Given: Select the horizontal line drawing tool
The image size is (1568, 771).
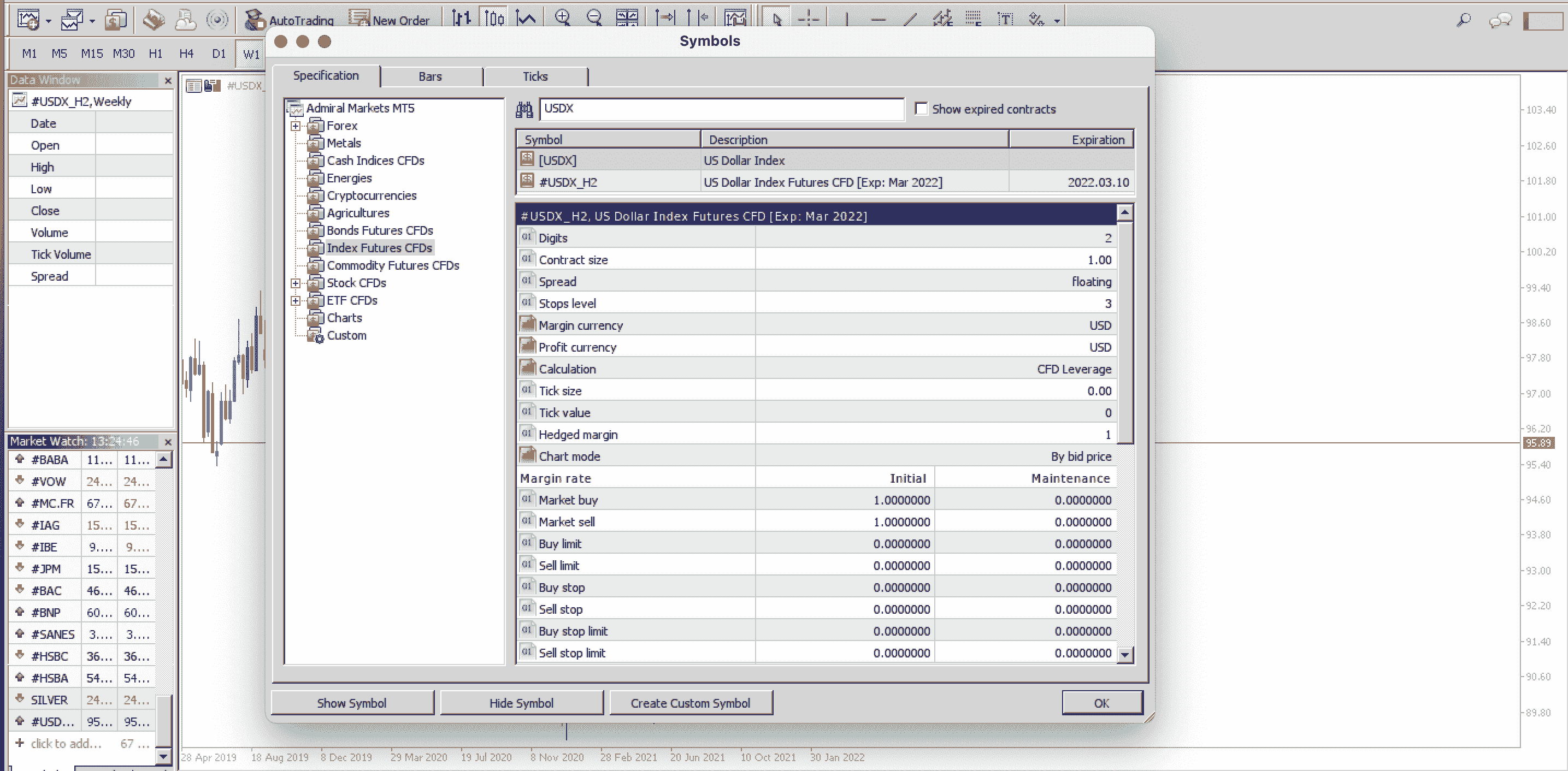Looking at the screenshot, I should (878, 19).
